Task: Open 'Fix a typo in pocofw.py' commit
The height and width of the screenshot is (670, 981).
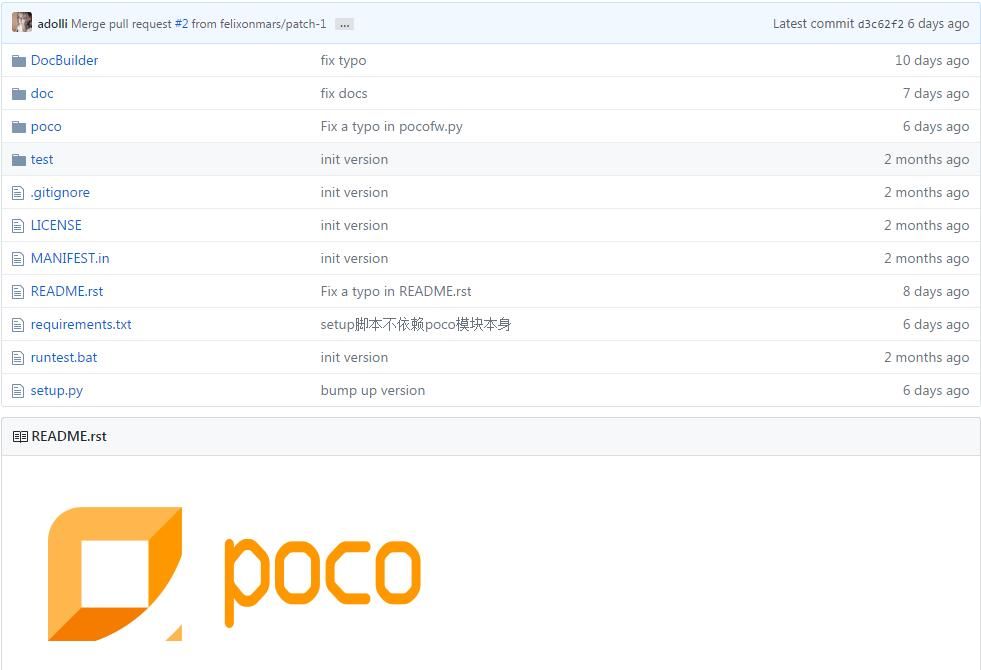Action: (392, 126)
